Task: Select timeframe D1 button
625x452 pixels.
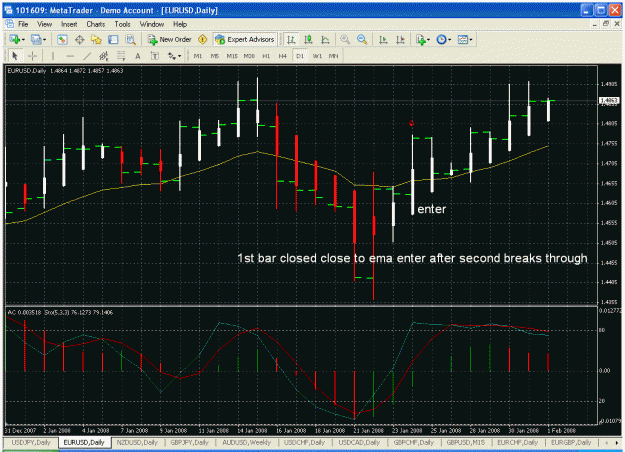Action: [x=300, y=56]
